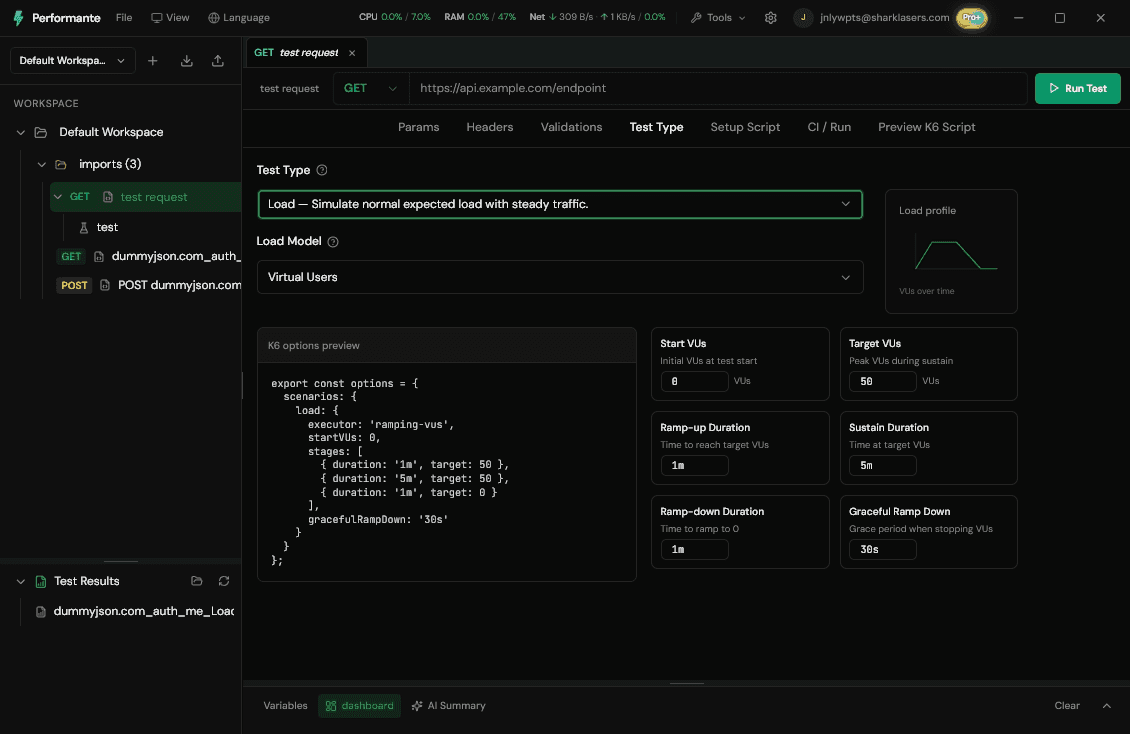Click the test request name field
The width and height of the screenshot is (1130, 734).
(x=289, y=89)
